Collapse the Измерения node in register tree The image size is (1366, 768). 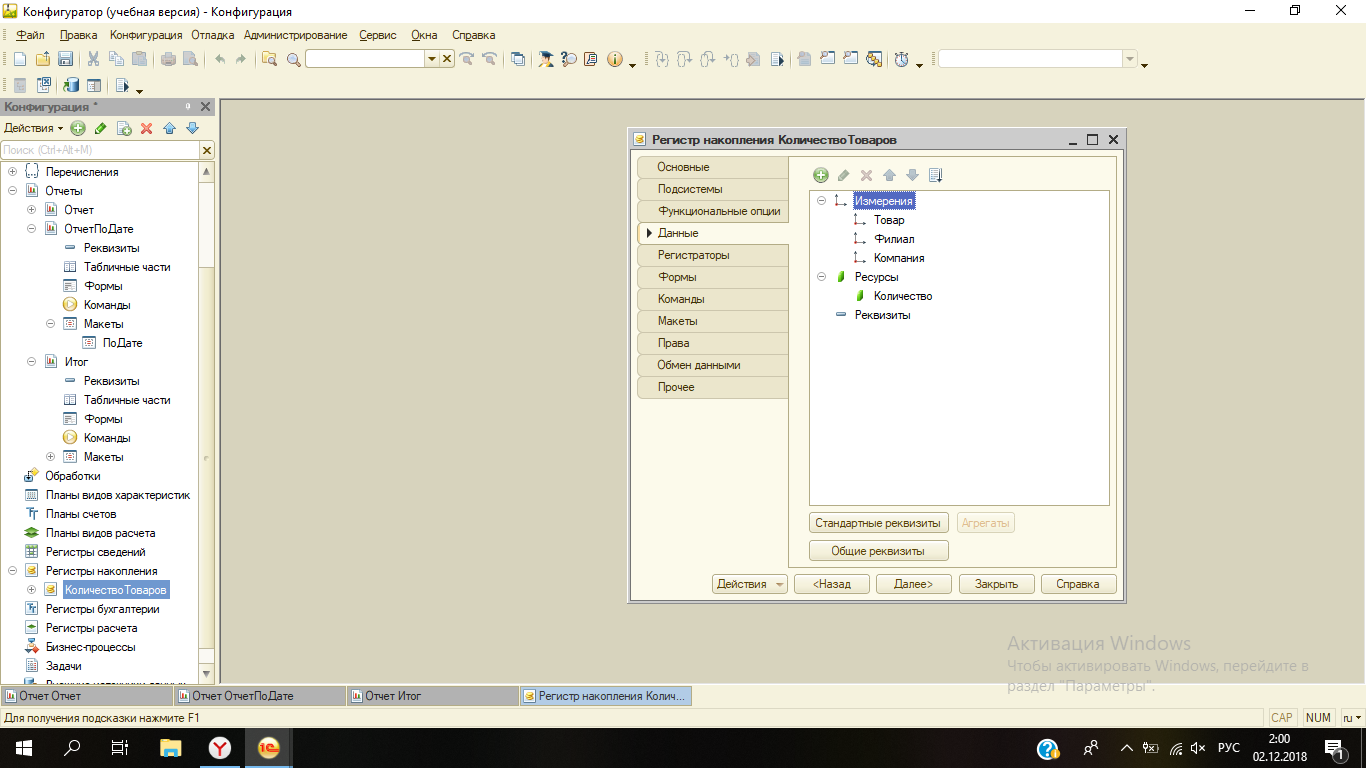coord(821,201)
